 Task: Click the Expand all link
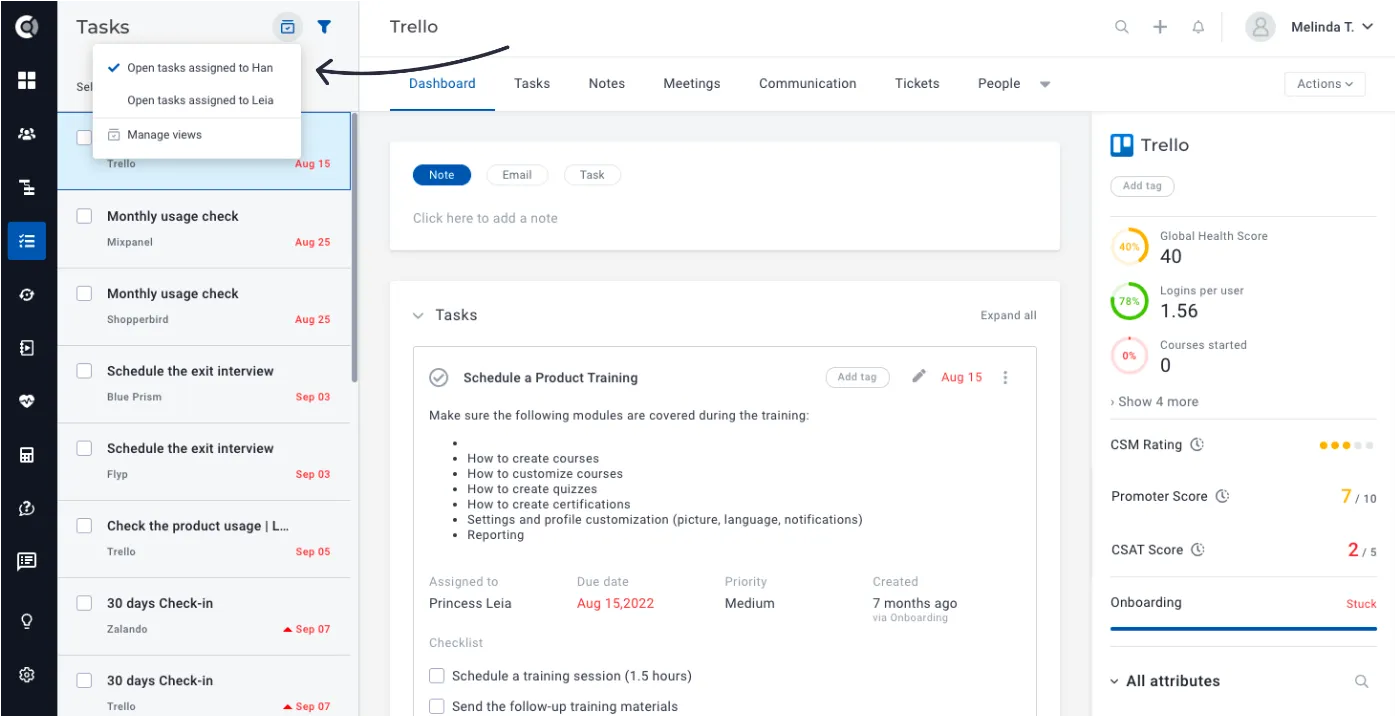click(x=1008, y=315)
